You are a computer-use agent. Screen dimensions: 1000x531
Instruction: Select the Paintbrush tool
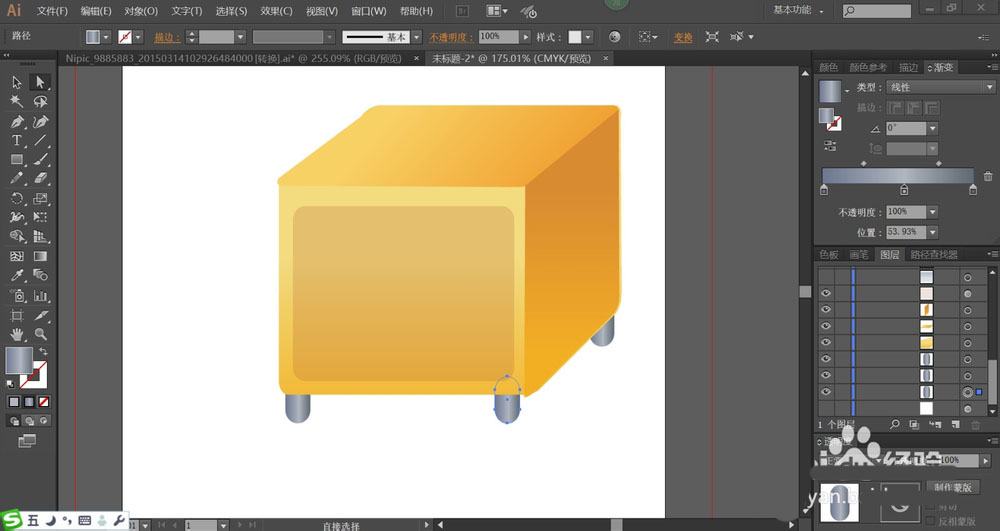[40, 159]
